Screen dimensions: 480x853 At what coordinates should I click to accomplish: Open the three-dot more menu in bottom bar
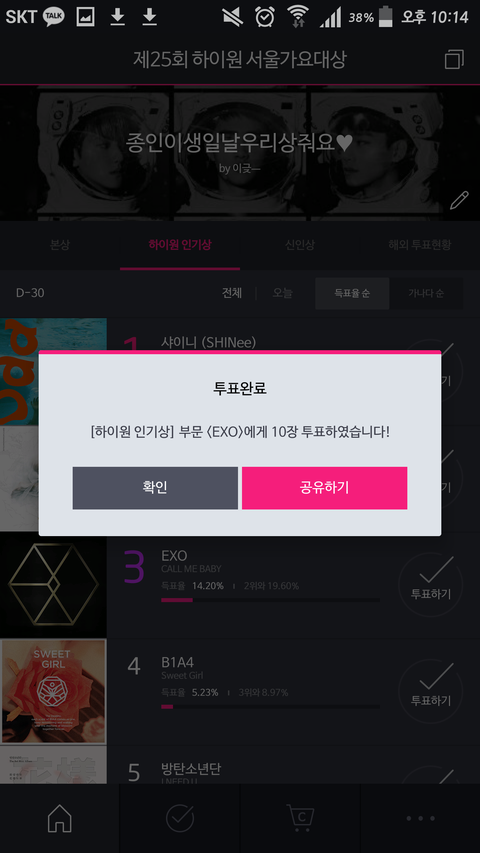420,818
